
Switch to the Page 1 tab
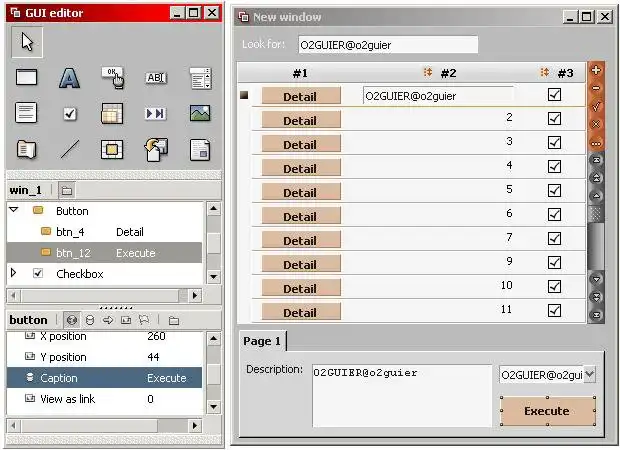pos(262,341)
